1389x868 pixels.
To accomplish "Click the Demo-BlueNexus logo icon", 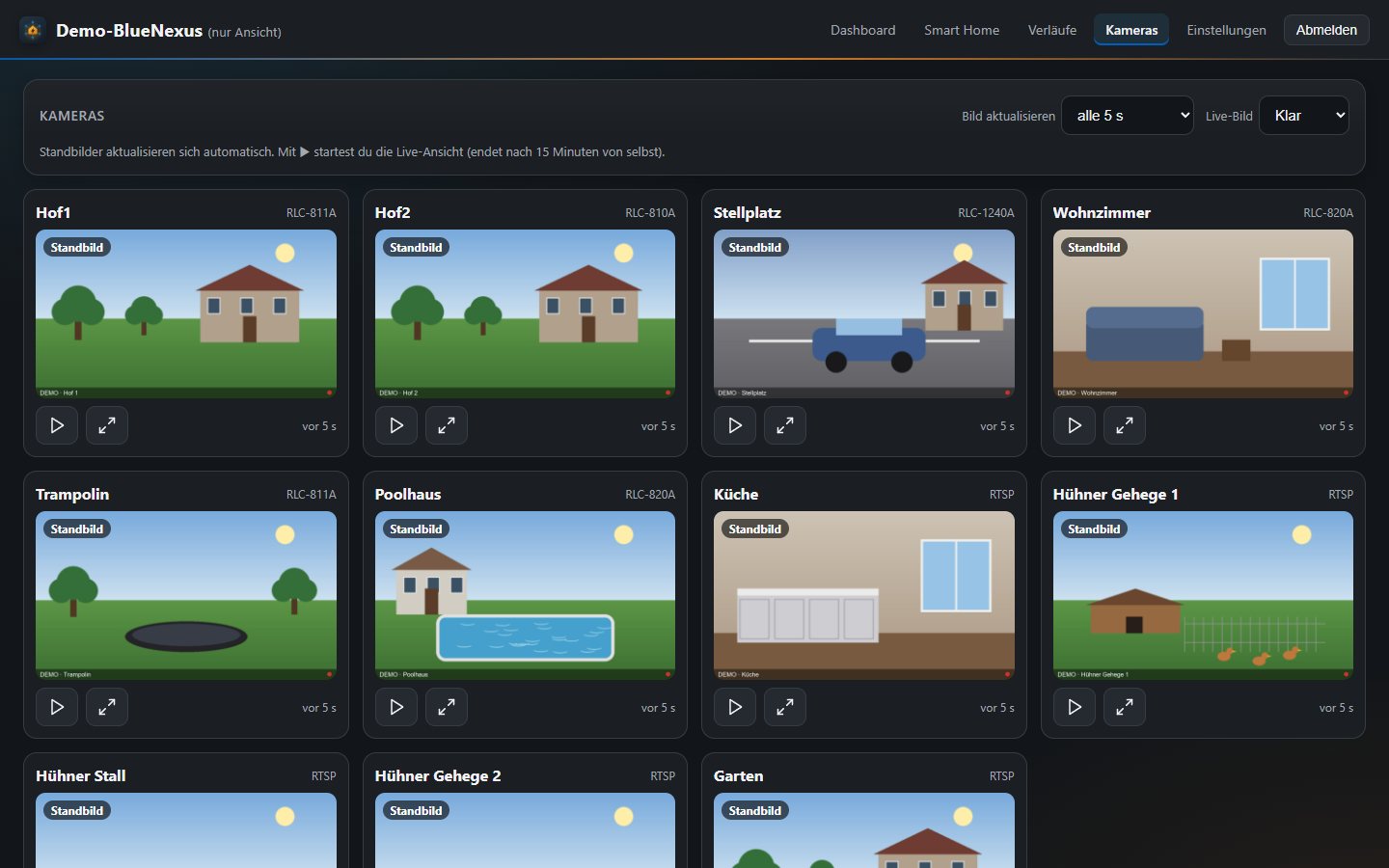I will click(33, 30).
